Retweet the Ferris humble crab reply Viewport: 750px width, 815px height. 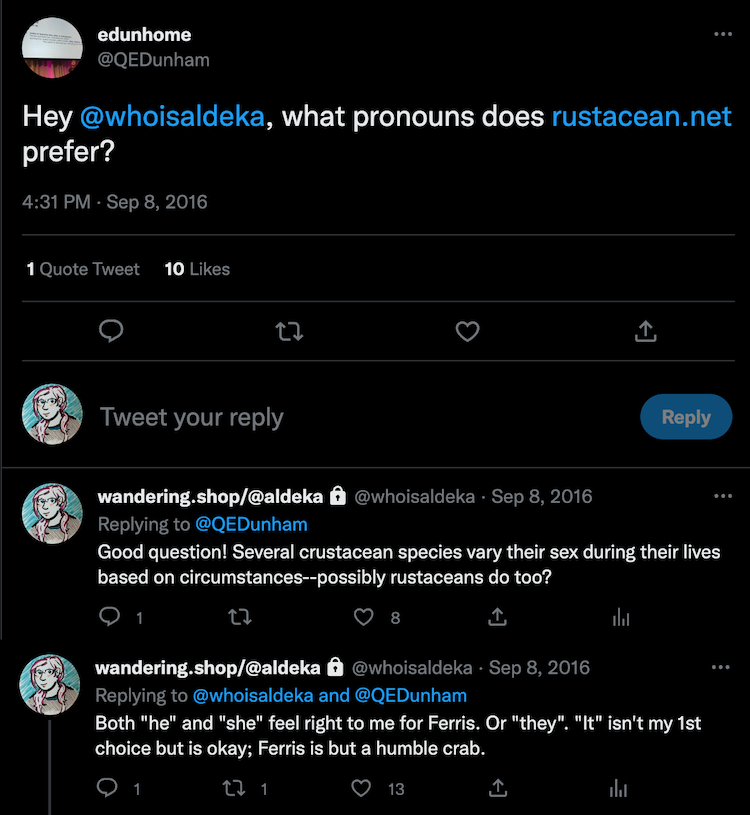(x=234, y=788)
